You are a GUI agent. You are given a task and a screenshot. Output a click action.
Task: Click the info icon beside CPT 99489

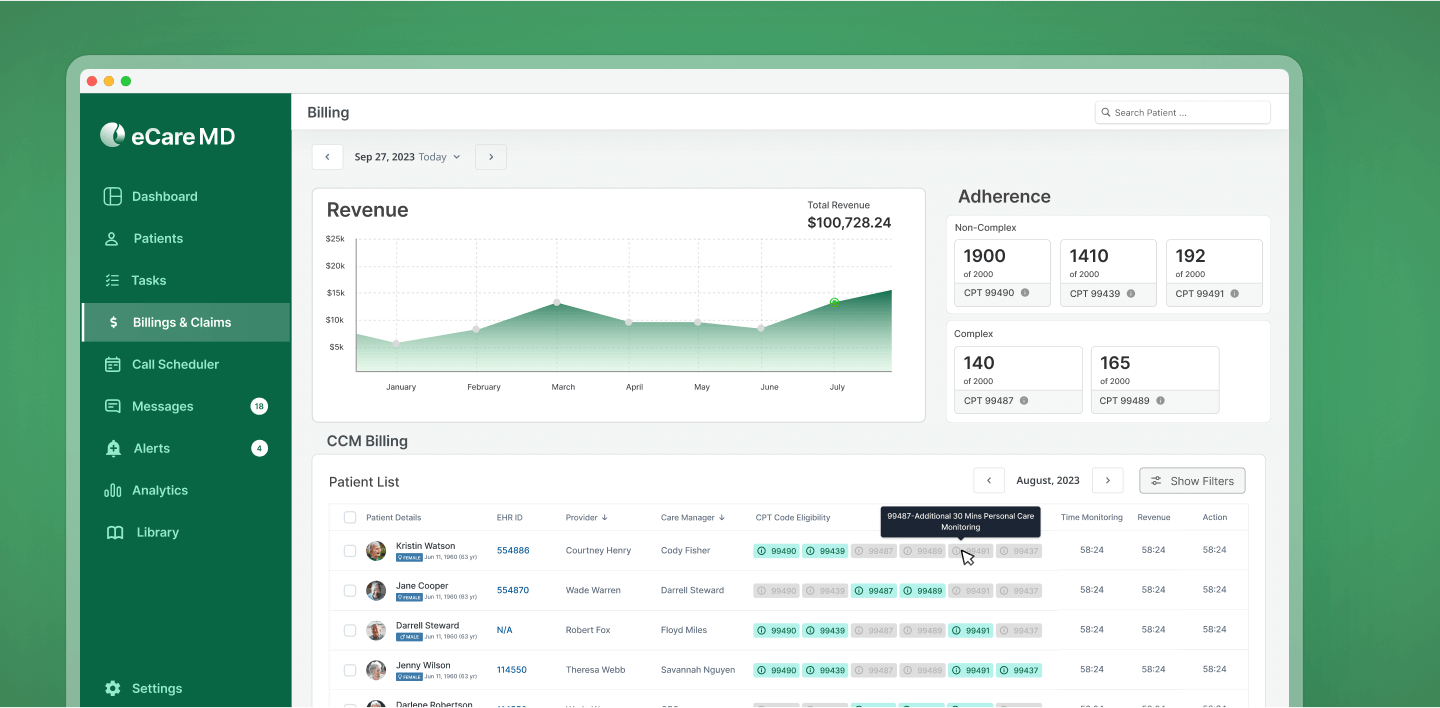1160,401
